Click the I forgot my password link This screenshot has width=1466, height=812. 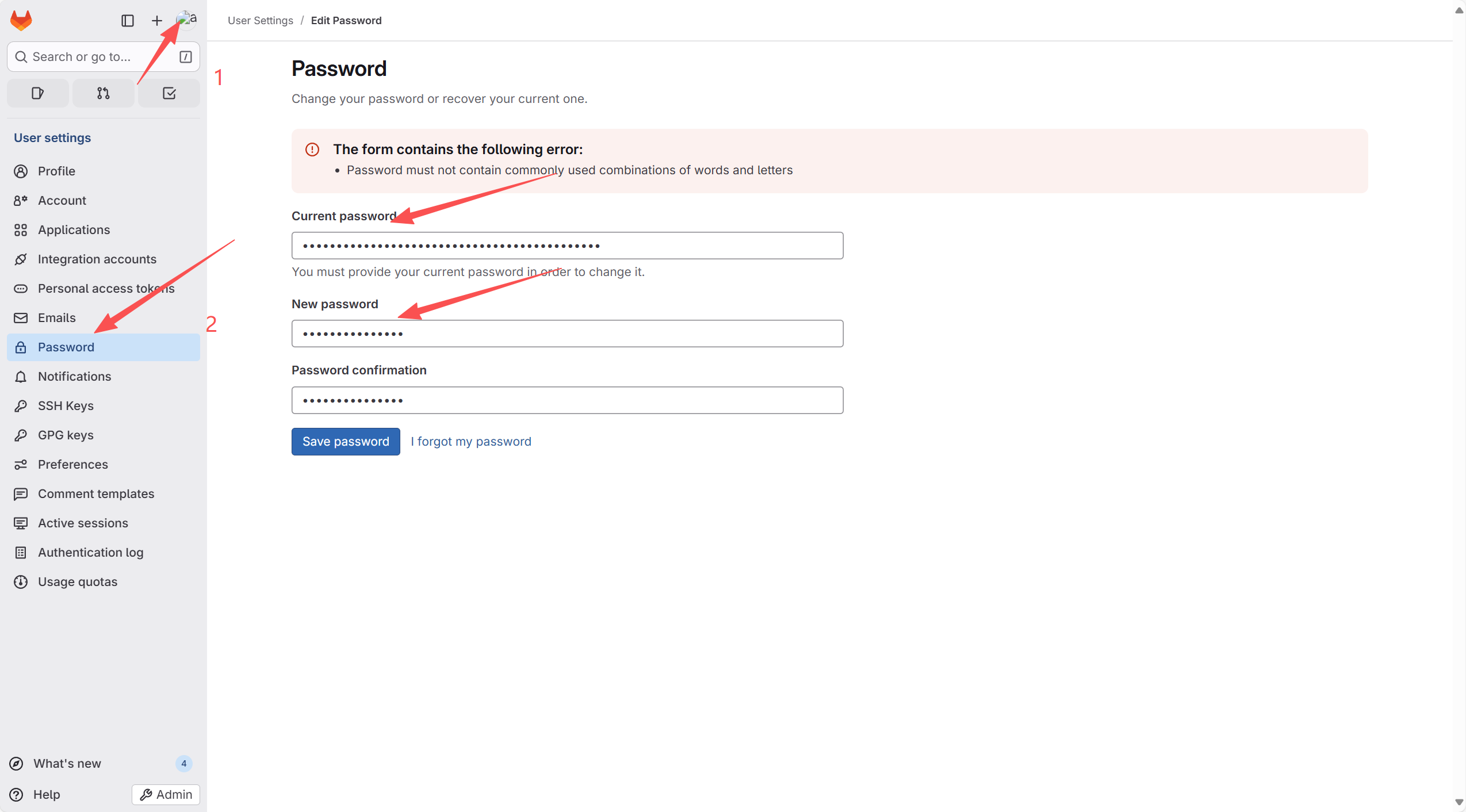[471, 442]
